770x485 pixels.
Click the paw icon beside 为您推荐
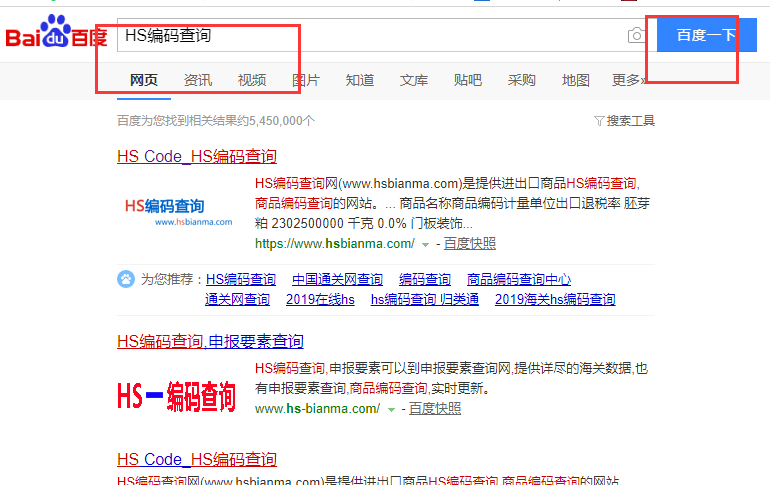click(126, 279)
